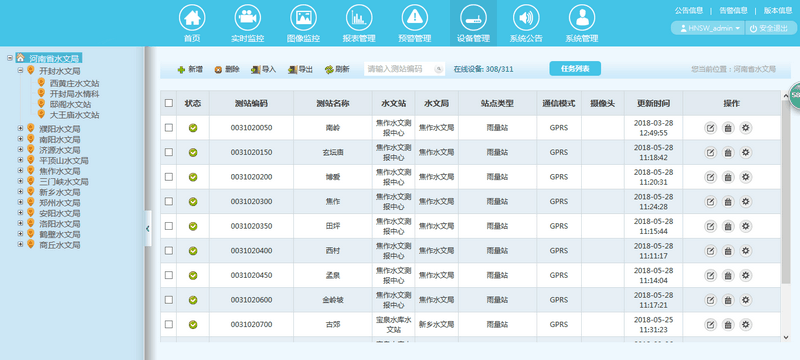Expand the 濮阳水文局 tree node
This screenshot has height=360, width=800.
(20, 128)
